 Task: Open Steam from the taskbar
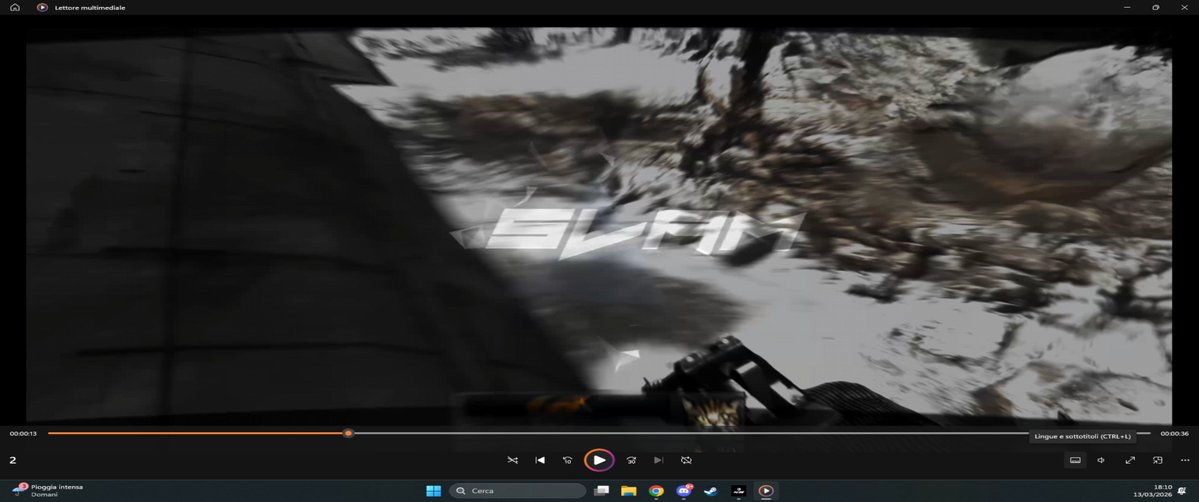(x=711, y=491)
